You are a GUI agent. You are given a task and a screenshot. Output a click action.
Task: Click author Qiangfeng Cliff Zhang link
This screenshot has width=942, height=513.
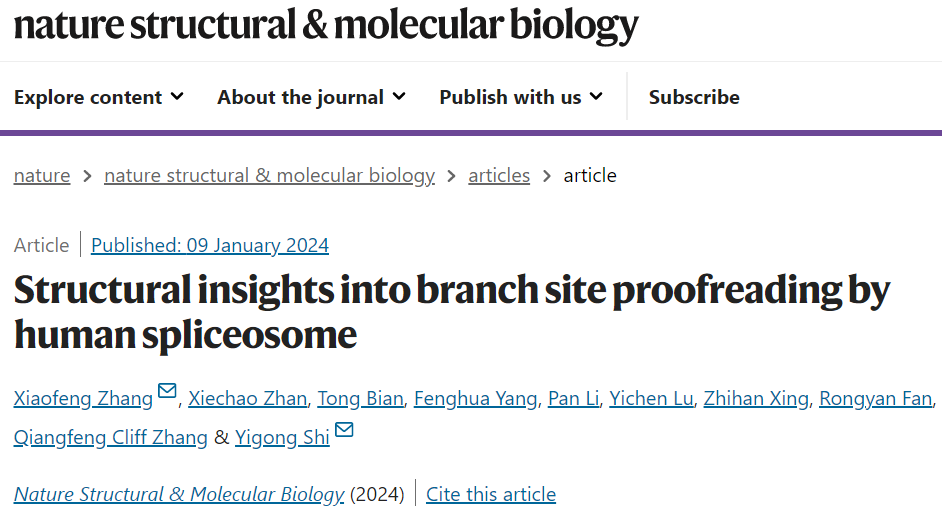coord(111,437)
